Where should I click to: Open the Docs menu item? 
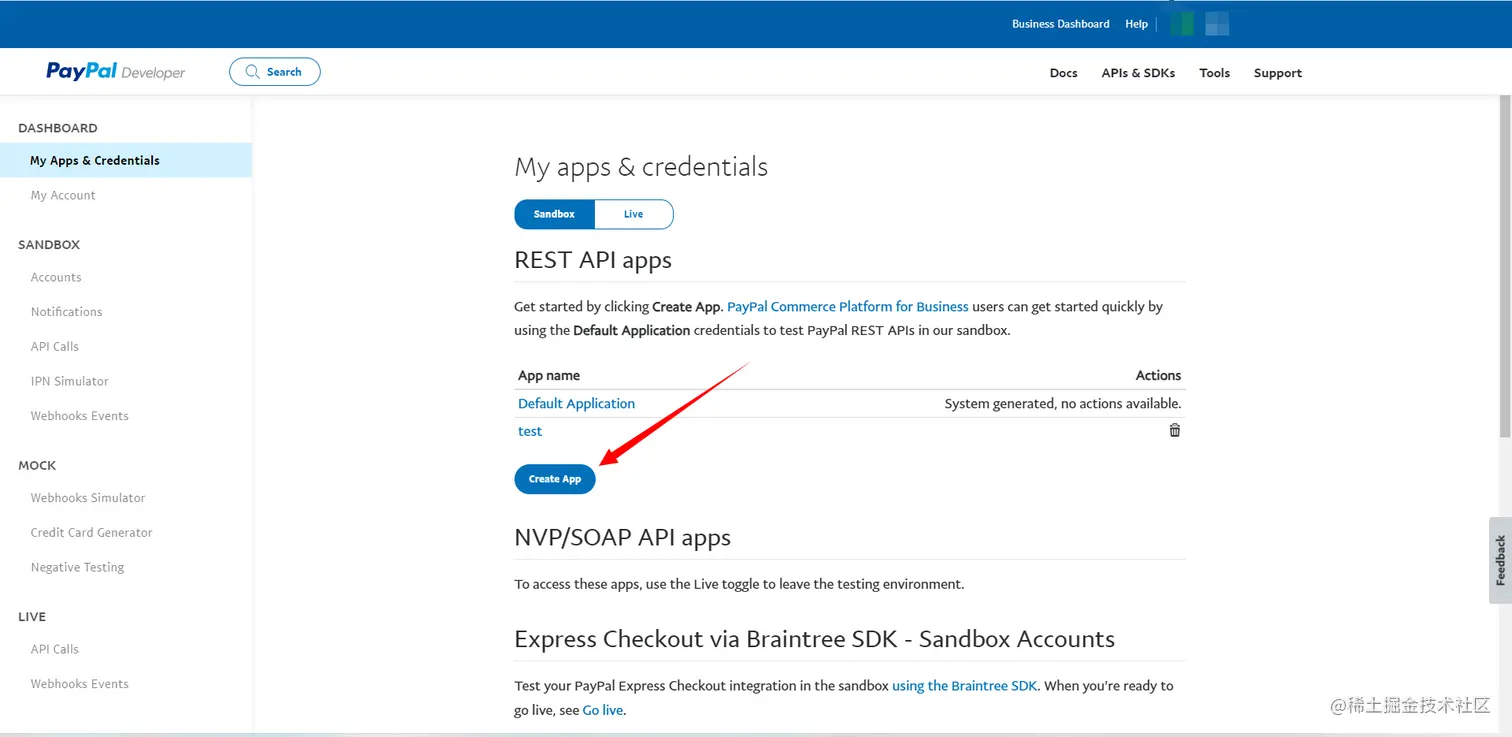tap(1063, 73)
